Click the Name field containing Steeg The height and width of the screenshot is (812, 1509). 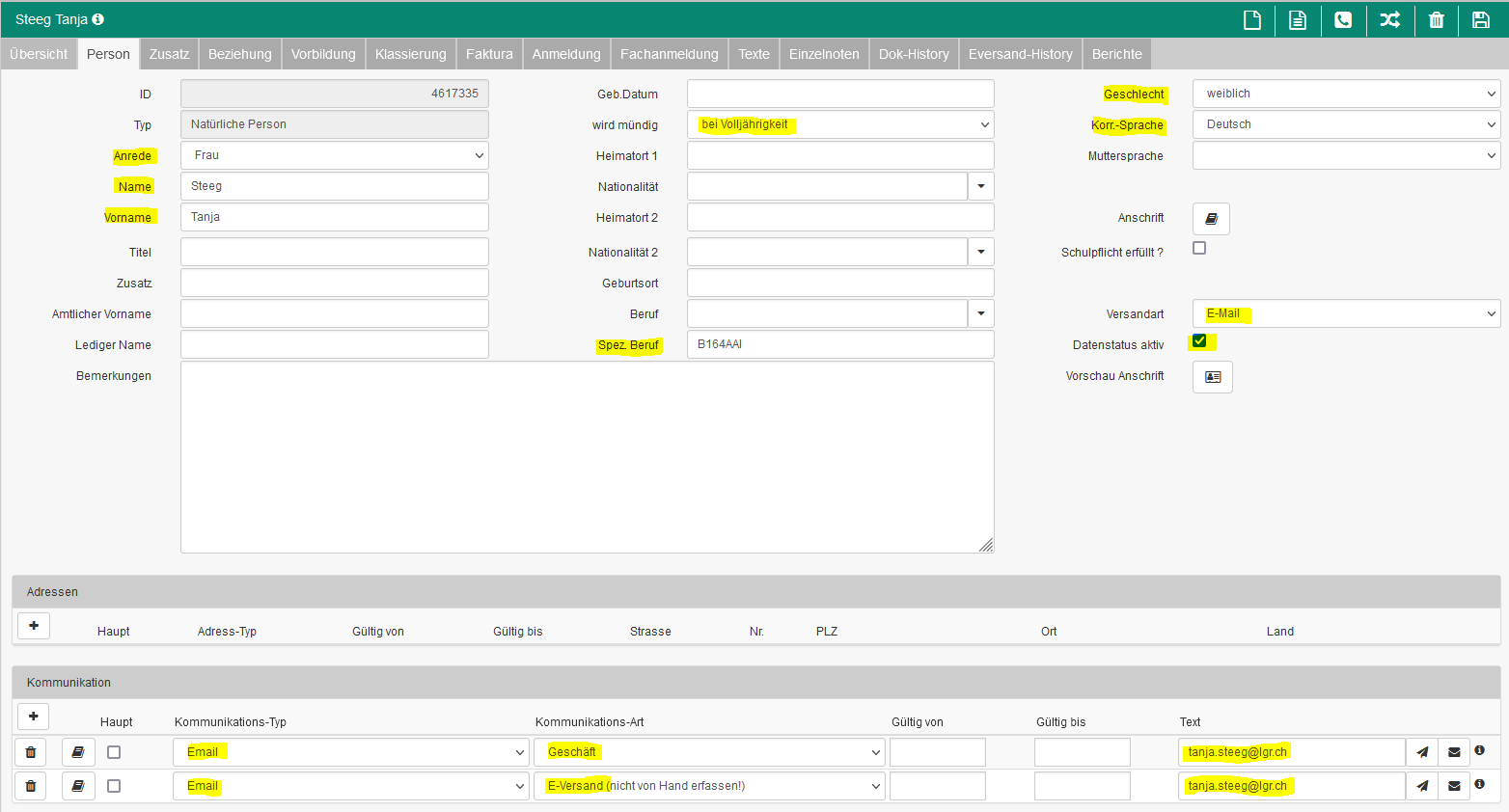(x=335, y=186)
